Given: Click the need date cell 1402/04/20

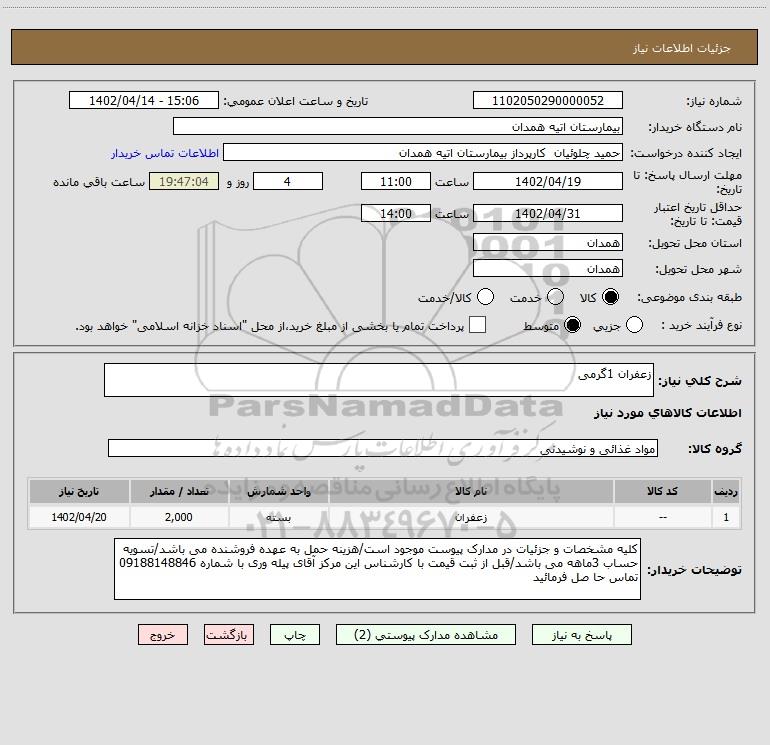Looking at the screenshot, I should coord(79,518).
